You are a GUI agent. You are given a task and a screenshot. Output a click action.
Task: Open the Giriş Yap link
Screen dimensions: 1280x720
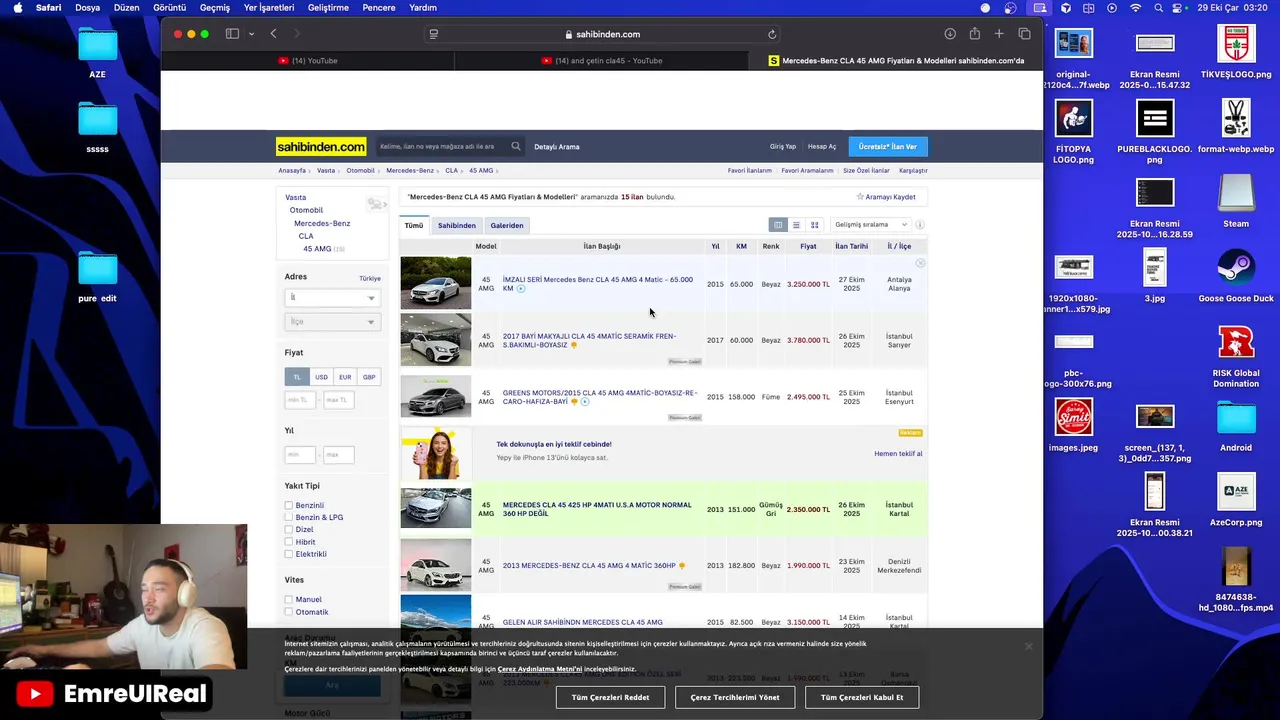coord(783,147)
